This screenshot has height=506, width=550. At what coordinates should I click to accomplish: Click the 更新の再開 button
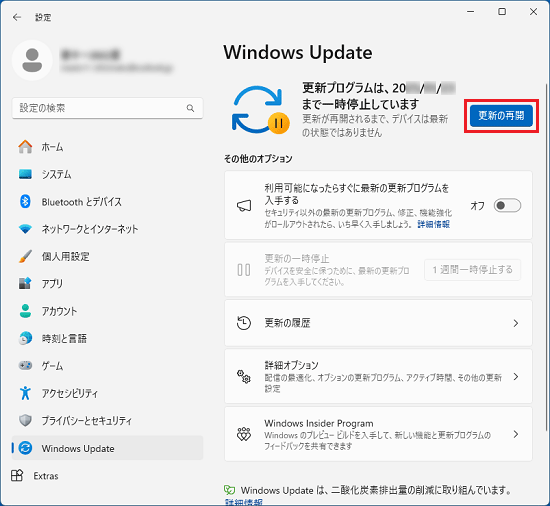click(x=501, y=115)
